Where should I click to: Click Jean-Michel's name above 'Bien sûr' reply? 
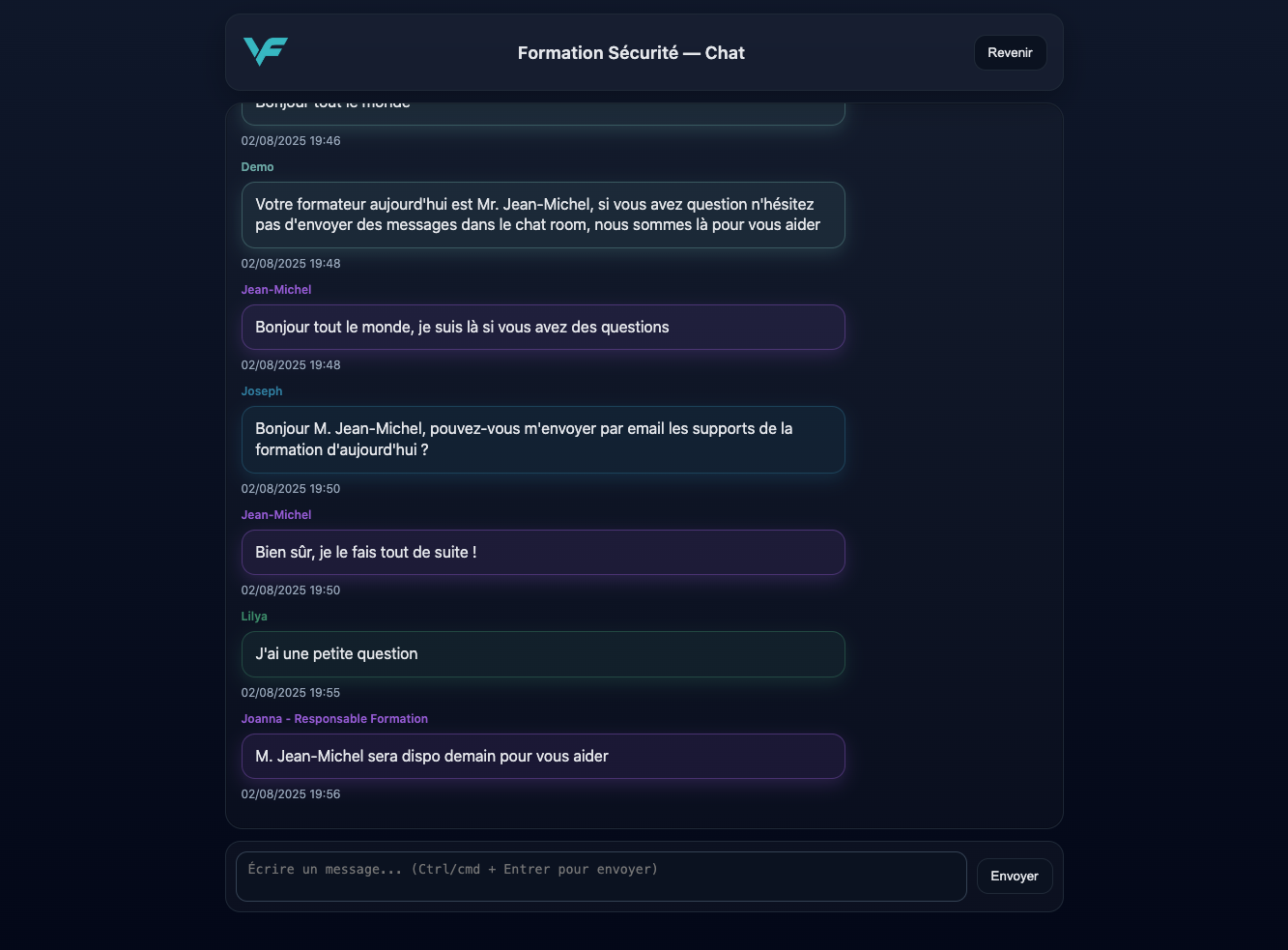pyautogui.click(x=276, y=515)
